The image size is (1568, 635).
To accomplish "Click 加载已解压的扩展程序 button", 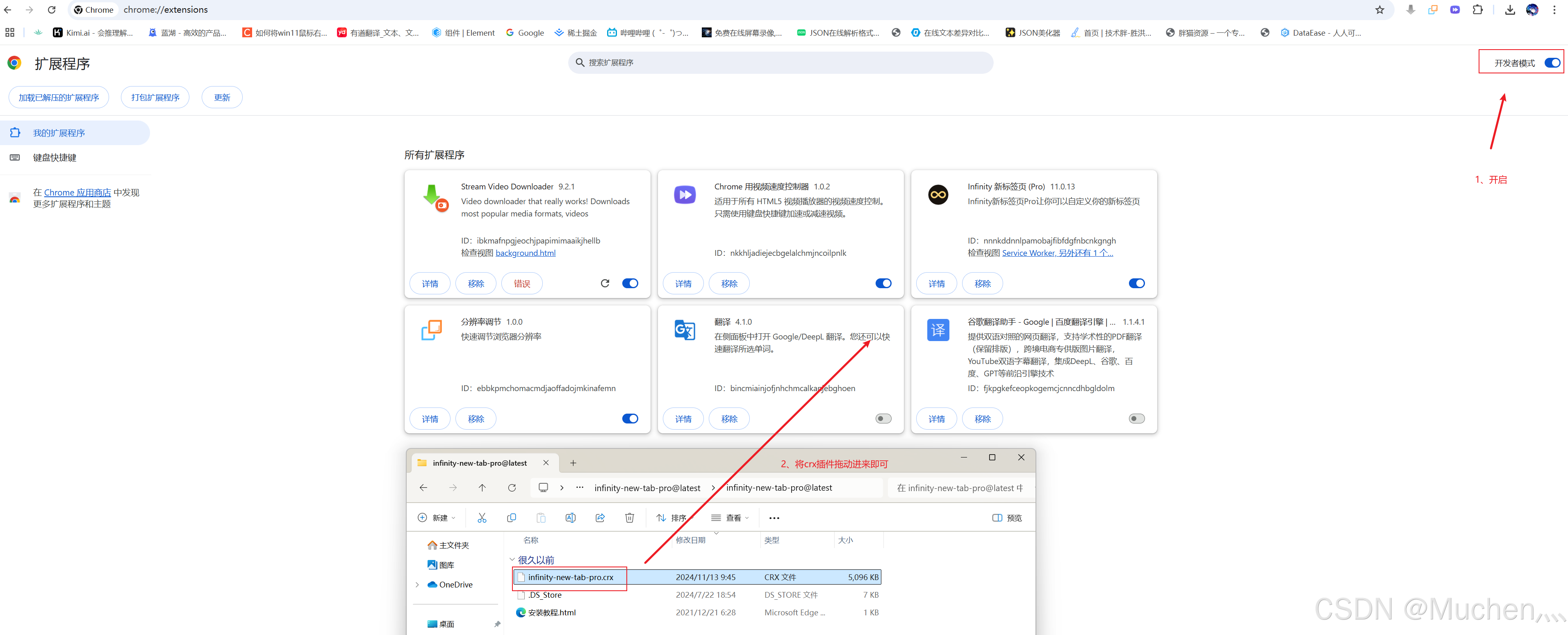I will click(59, 98).
